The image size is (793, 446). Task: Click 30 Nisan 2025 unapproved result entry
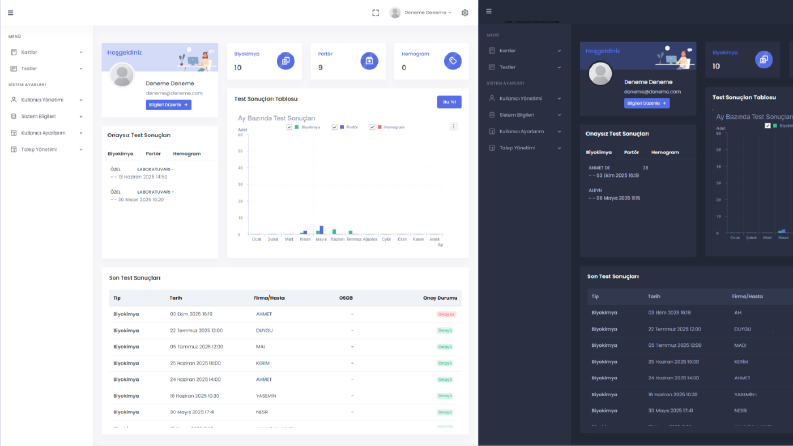[x=143, y=196]
